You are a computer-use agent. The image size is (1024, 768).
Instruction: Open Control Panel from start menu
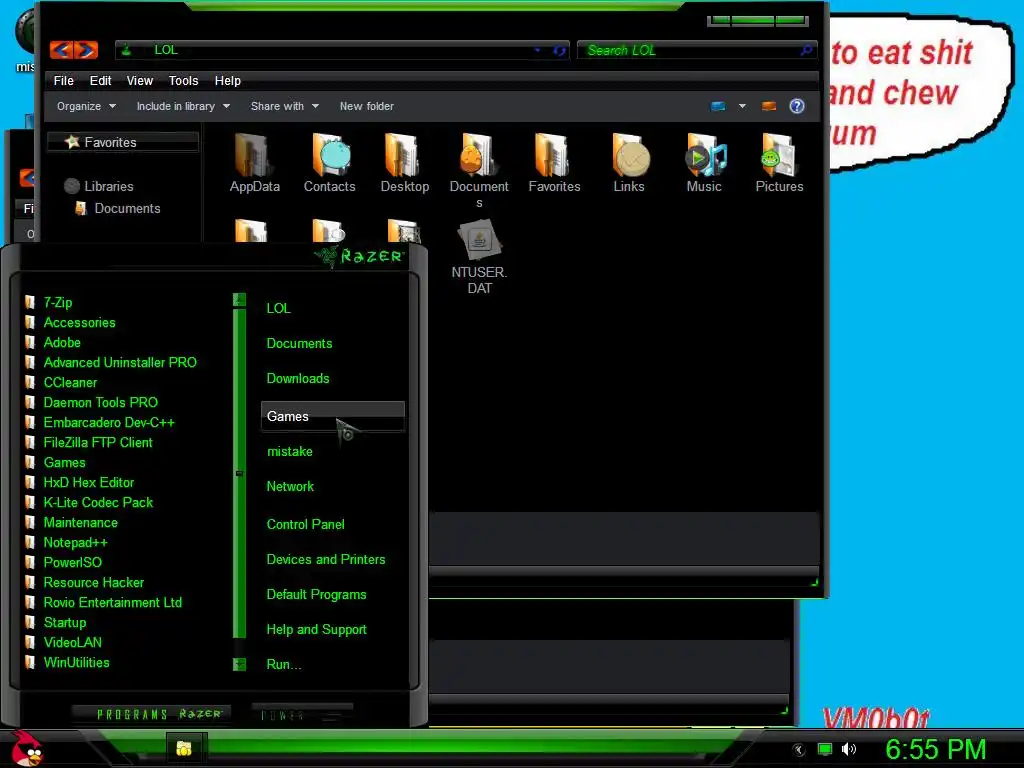point(306,524)
